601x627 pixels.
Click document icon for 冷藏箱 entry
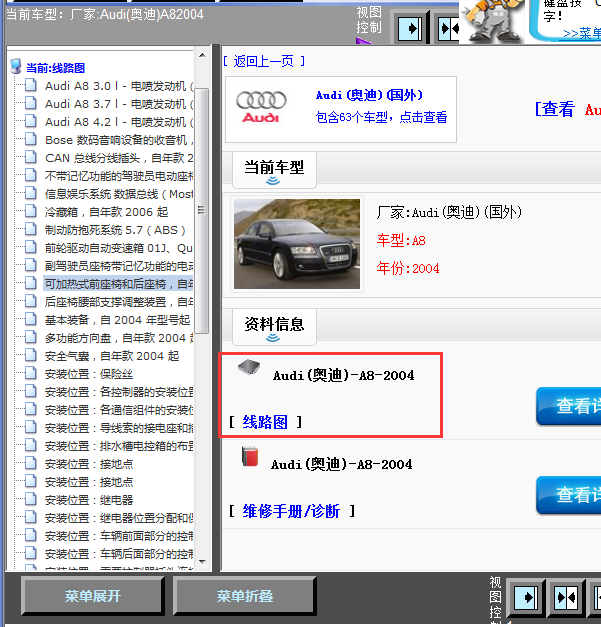pos(31,211)
